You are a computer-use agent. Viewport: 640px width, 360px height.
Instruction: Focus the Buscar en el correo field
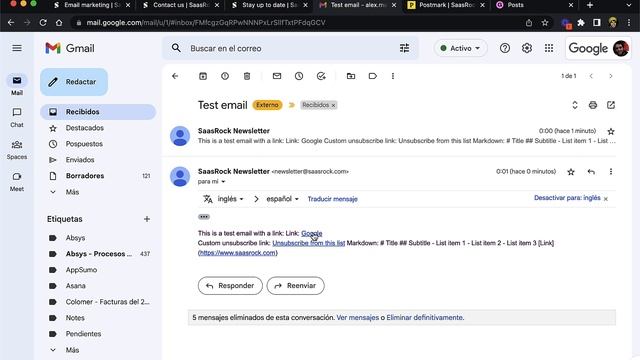(x=290, y=48)
